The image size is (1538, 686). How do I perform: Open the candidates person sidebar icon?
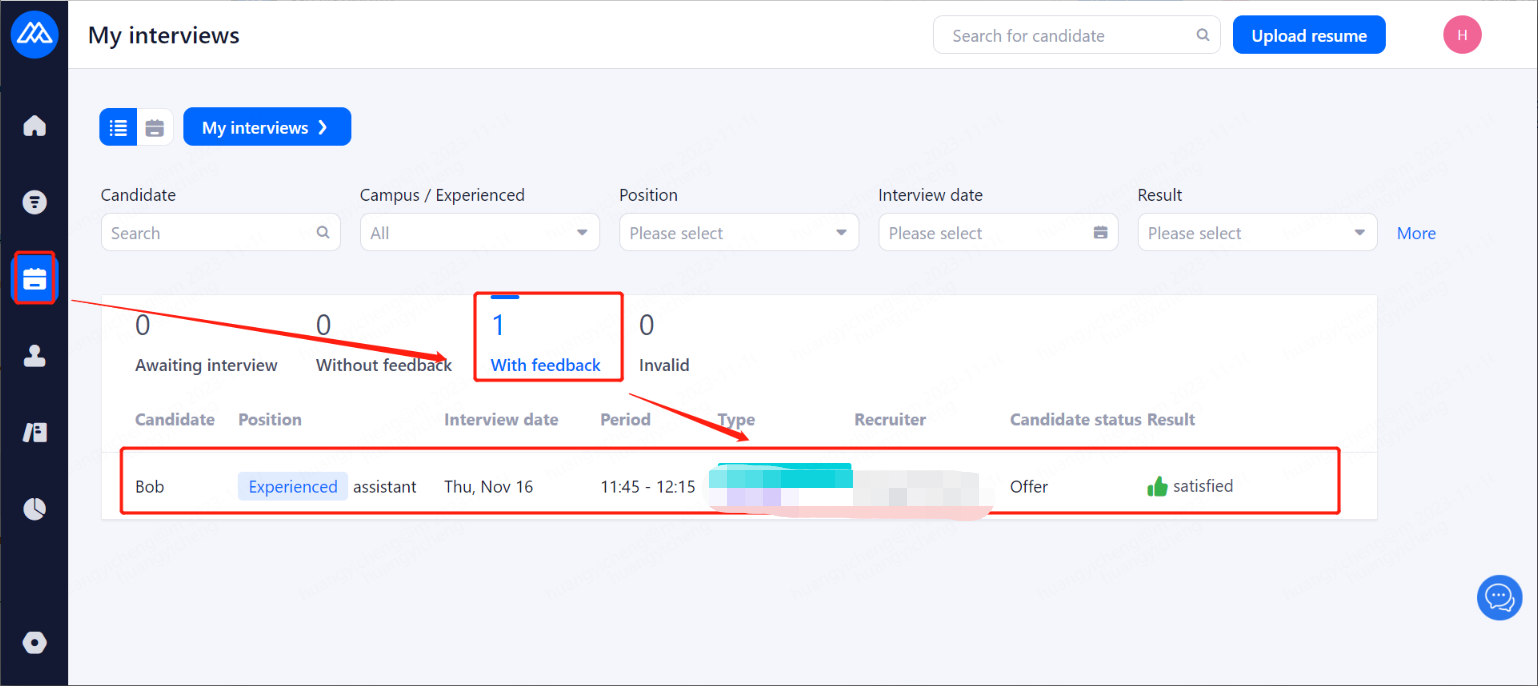[x=35, y=356]
